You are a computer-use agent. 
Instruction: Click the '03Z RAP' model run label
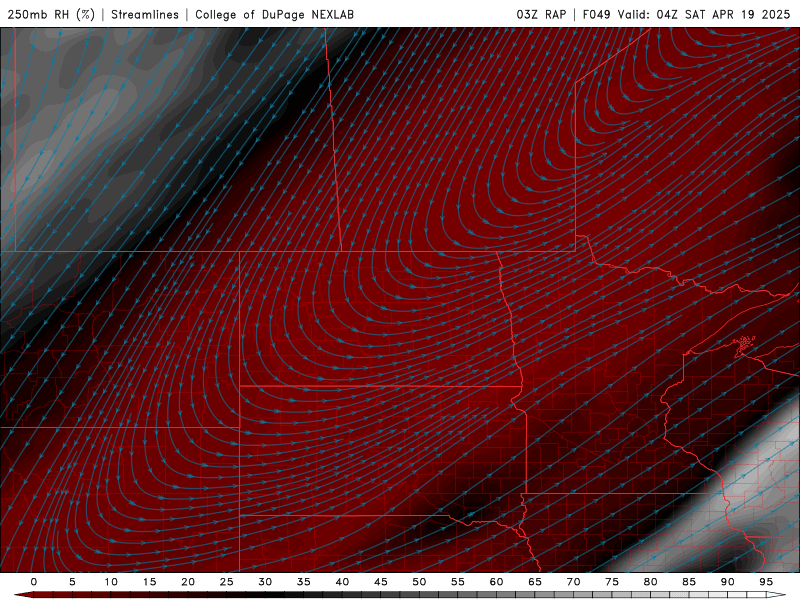(541, 14)
